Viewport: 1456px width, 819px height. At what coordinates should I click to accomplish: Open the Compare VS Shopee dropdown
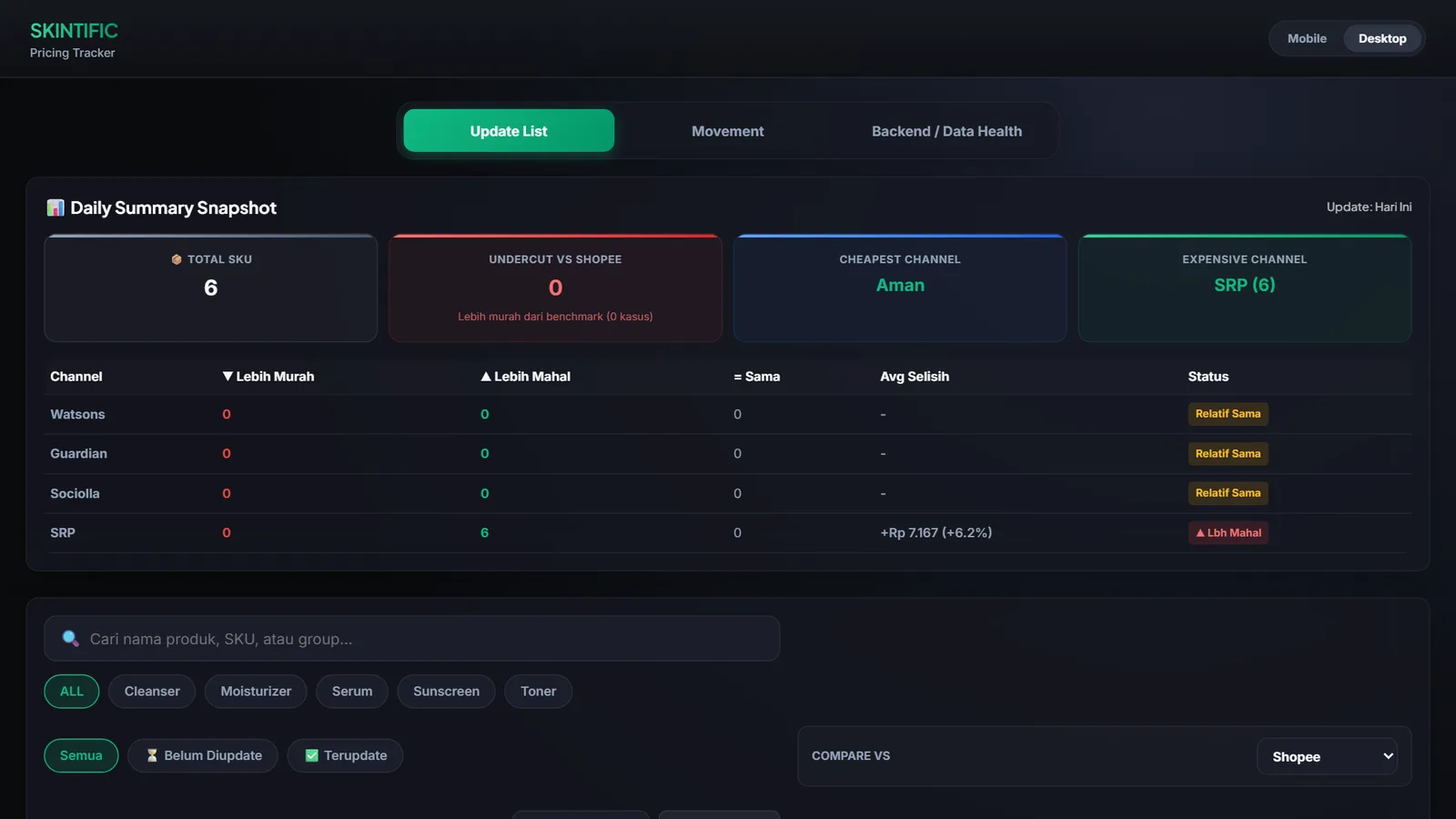coord(1328,756)
